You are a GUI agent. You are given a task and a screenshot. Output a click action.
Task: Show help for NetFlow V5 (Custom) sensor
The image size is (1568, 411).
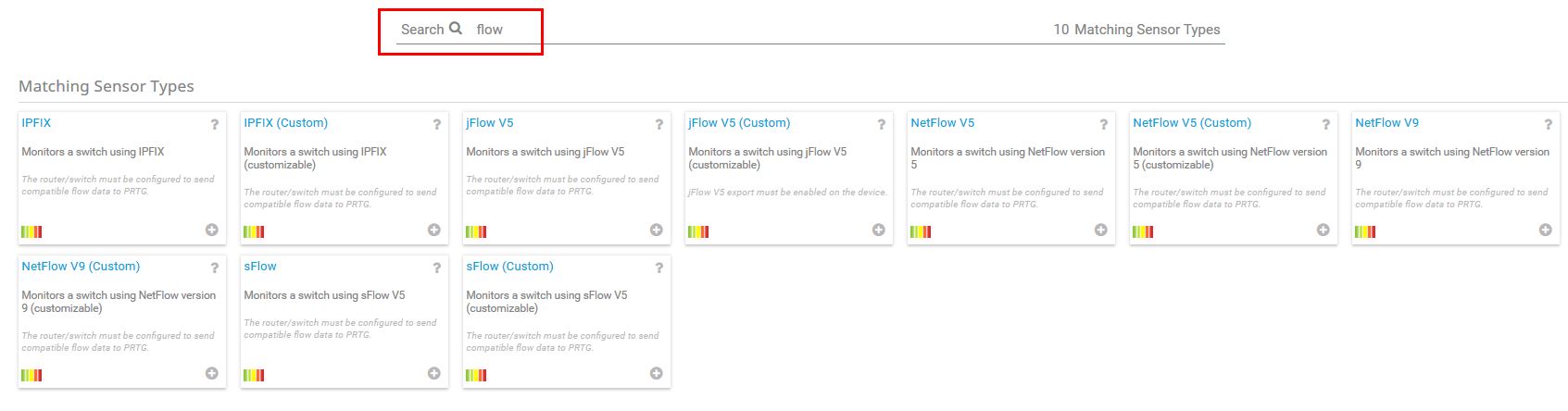[x=1325, y=124]
